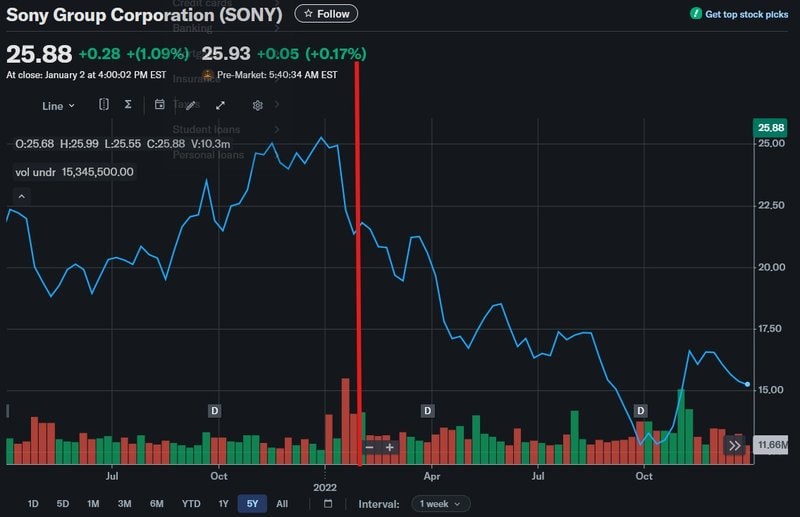Open chart settings gear
Image resolution: width=800 pixels, height=517 pixels.
click(257, 105)
